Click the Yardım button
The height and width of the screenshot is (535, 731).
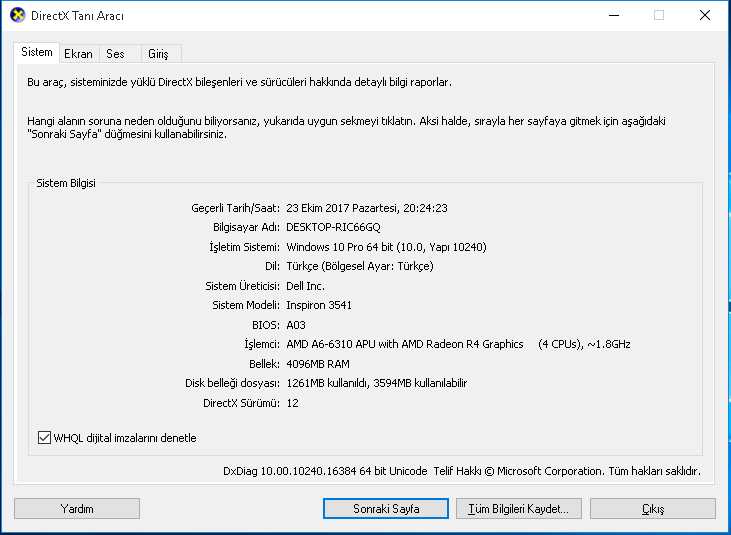pos(77,508)
